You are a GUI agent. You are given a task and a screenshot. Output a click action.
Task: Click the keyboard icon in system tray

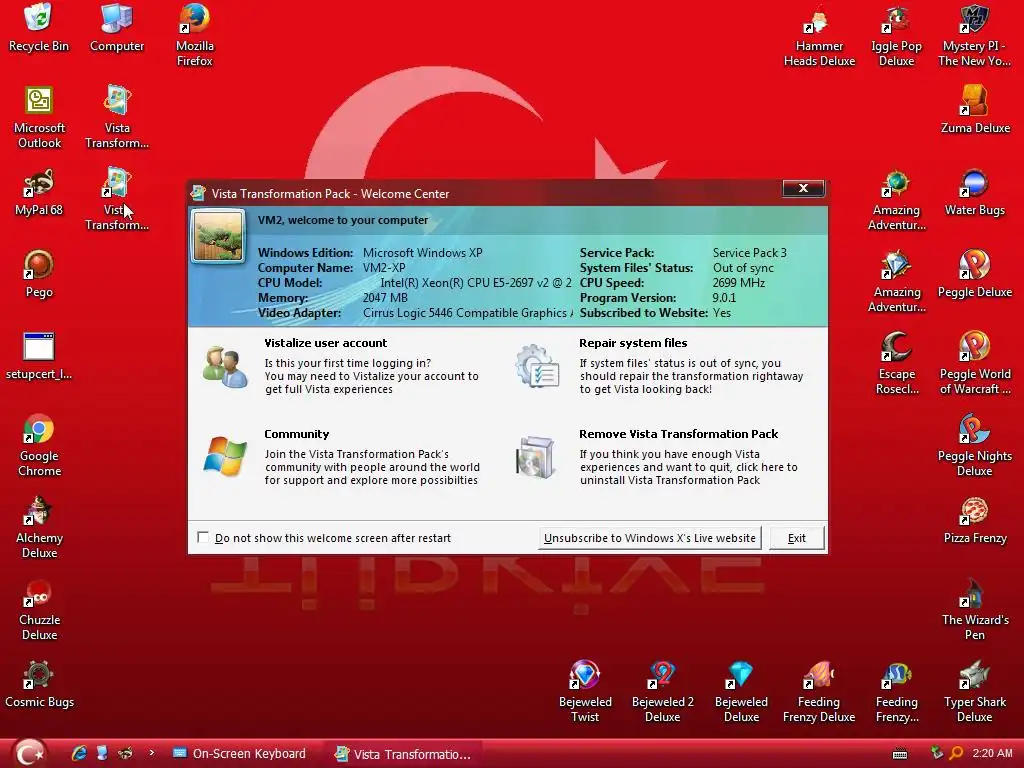[900, 754]
